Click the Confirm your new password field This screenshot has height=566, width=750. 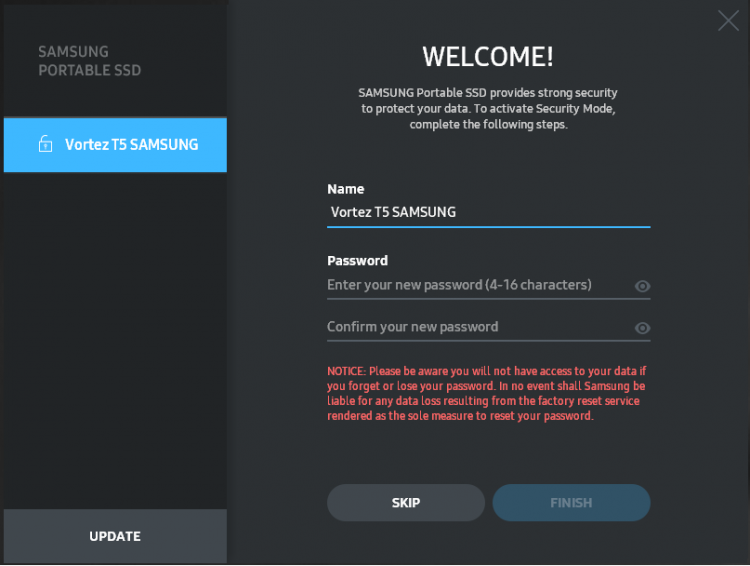click(x=480, y=327)
